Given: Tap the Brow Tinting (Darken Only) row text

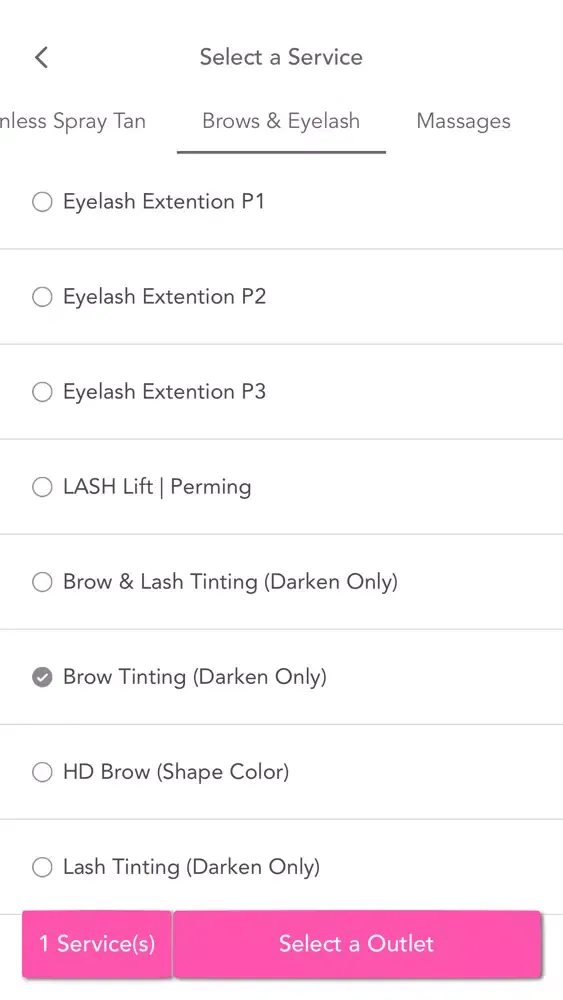Looking at the screenshot, I should point(195,677).
